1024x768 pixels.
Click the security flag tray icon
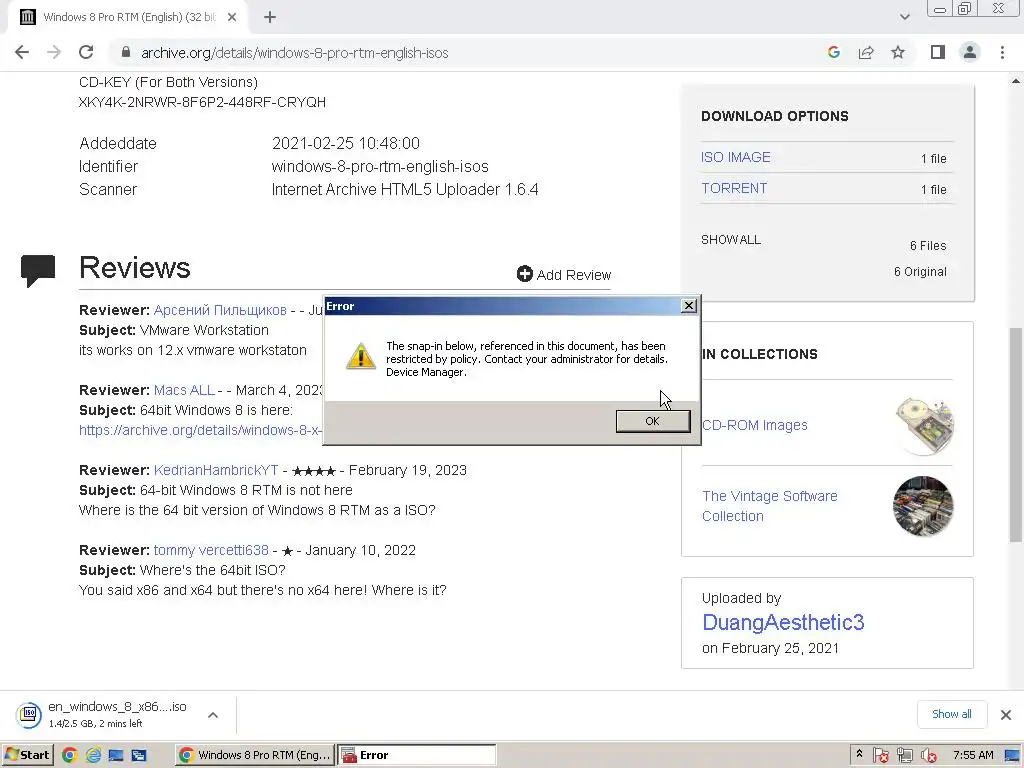[880, 756]
